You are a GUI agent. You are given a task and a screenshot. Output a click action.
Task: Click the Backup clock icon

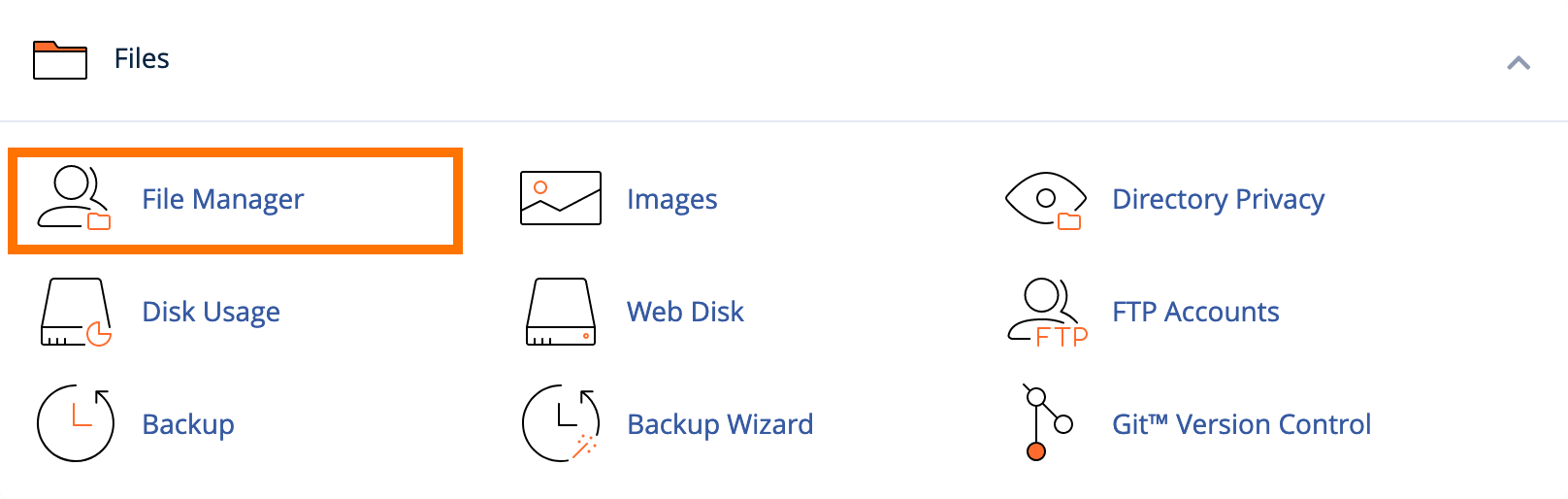click(x=76, y=423)
